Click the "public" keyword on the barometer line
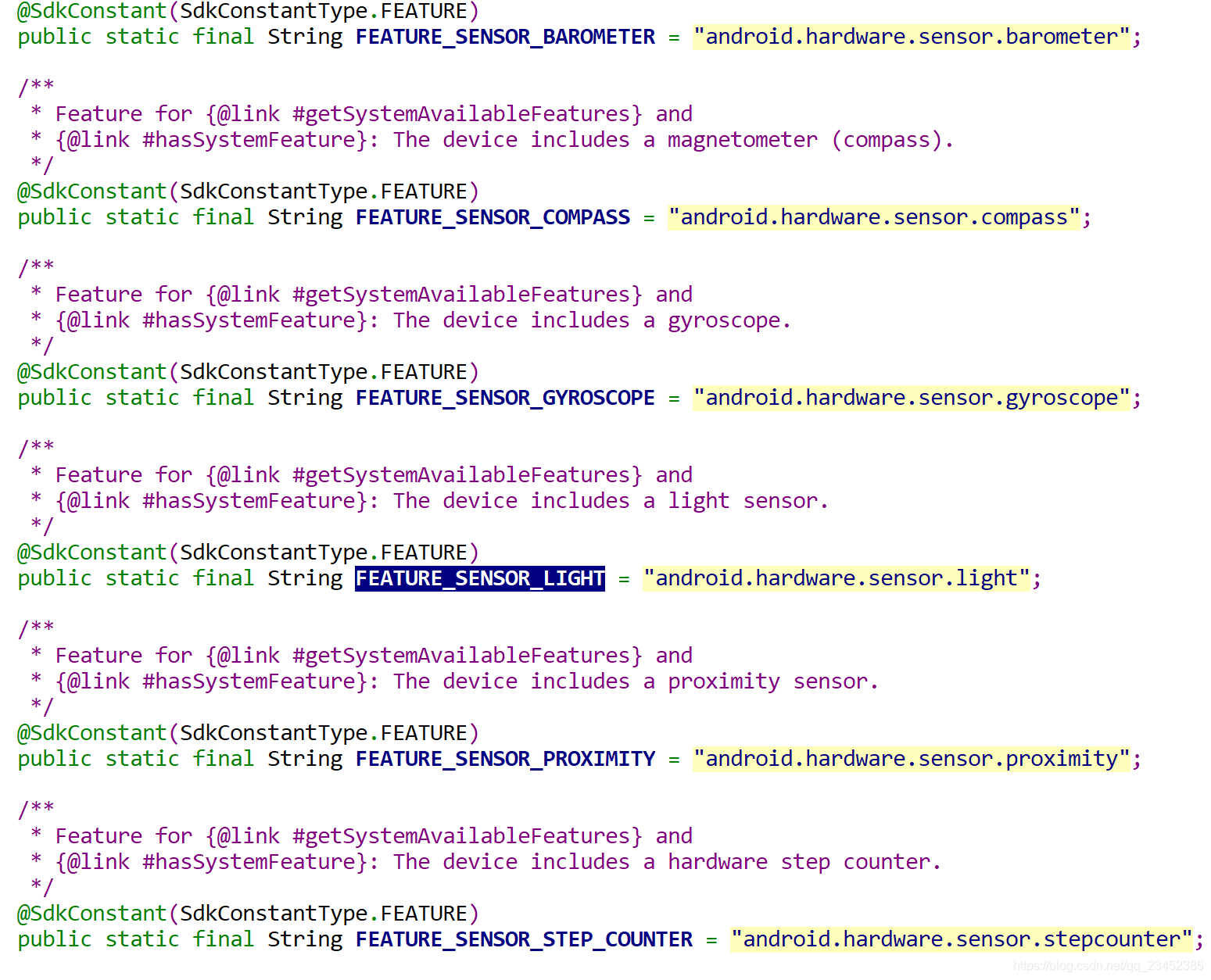 pos(55,37)
